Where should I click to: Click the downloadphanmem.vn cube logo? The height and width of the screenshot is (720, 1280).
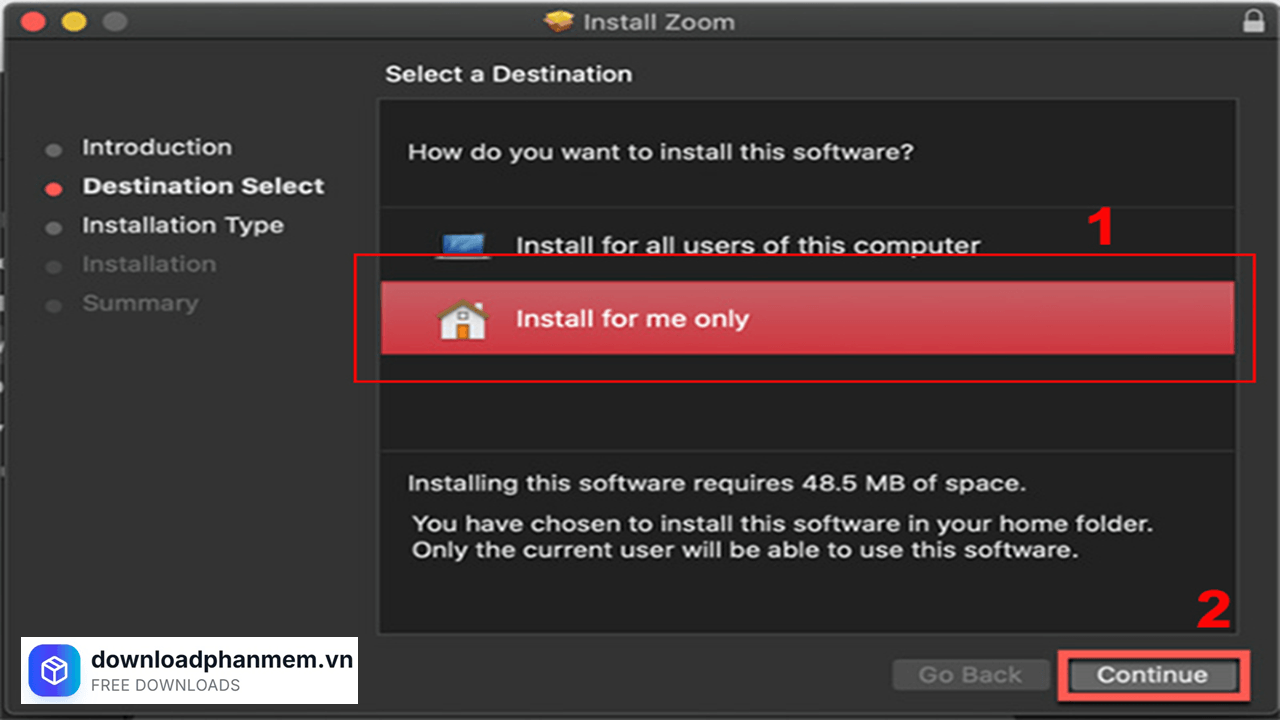55,670
